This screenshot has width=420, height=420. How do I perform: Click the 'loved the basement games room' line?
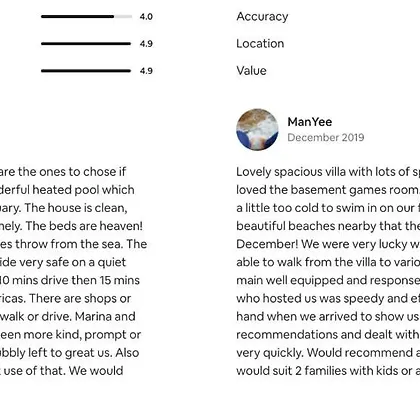[328, 190]
